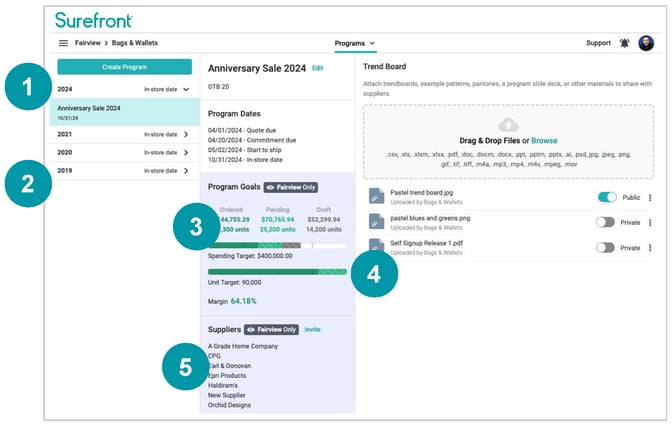Make pastel blues and greens.png public
The height and width of the screenshot is (425, 672).
[x=605, y=223]
